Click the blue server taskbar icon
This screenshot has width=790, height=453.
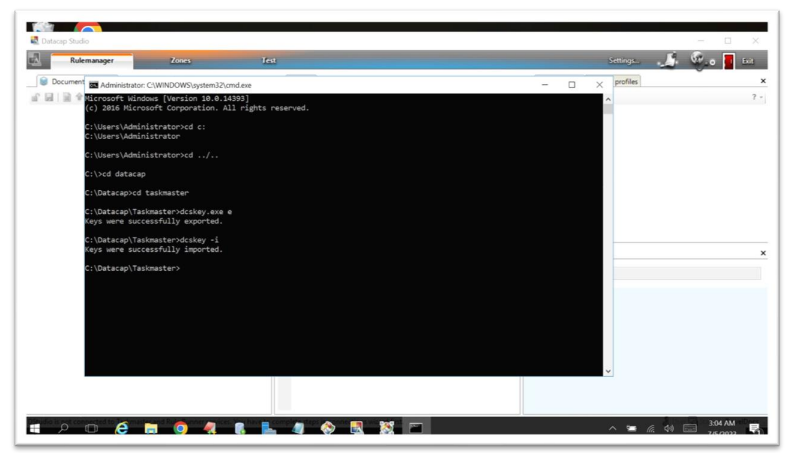tap(269, 428)
